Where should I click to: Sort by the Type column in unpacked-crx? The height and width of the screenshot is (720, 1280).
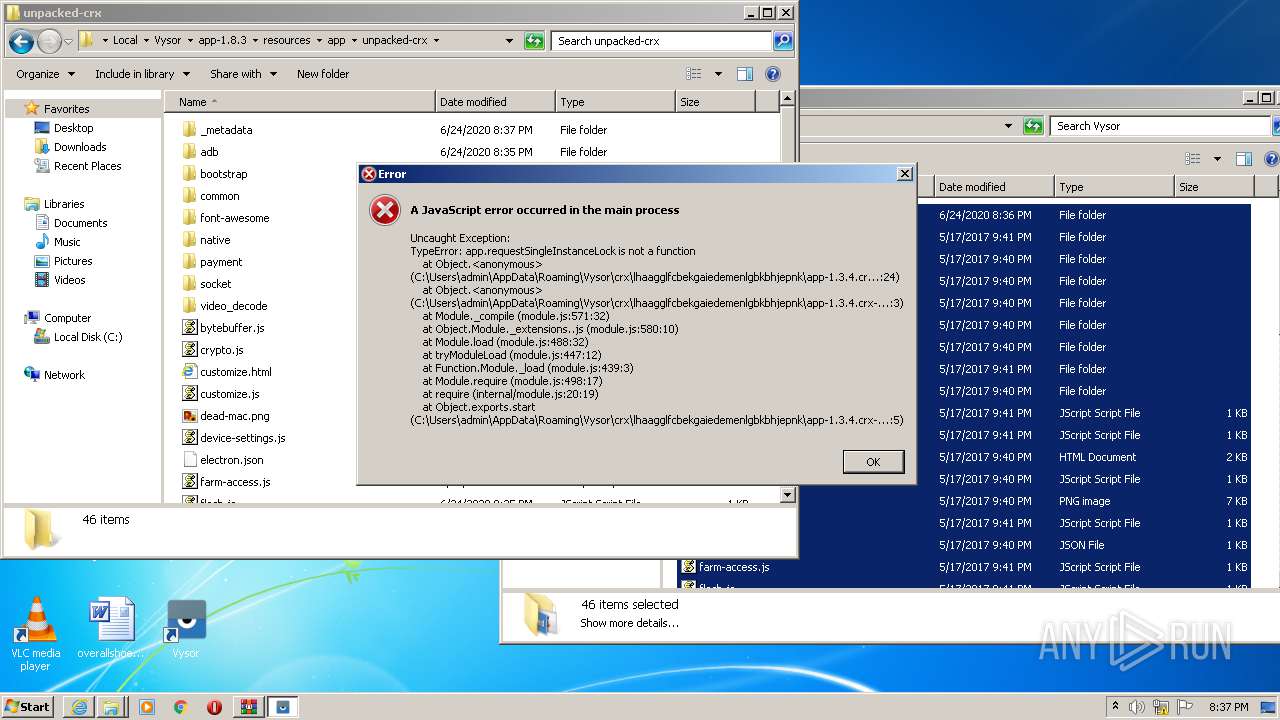click(x=615, y=102)
